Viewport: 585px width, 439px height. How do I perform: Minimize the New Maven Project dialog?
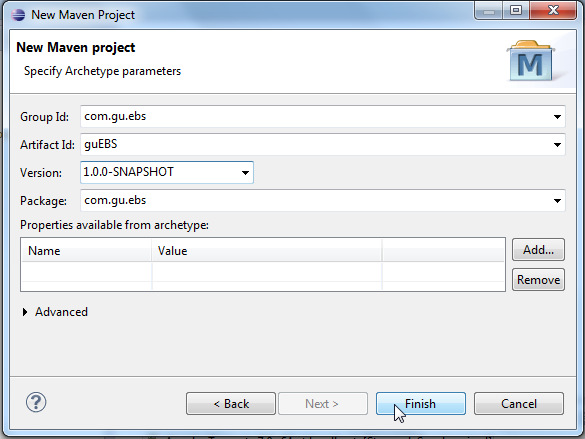click(489, 11)
